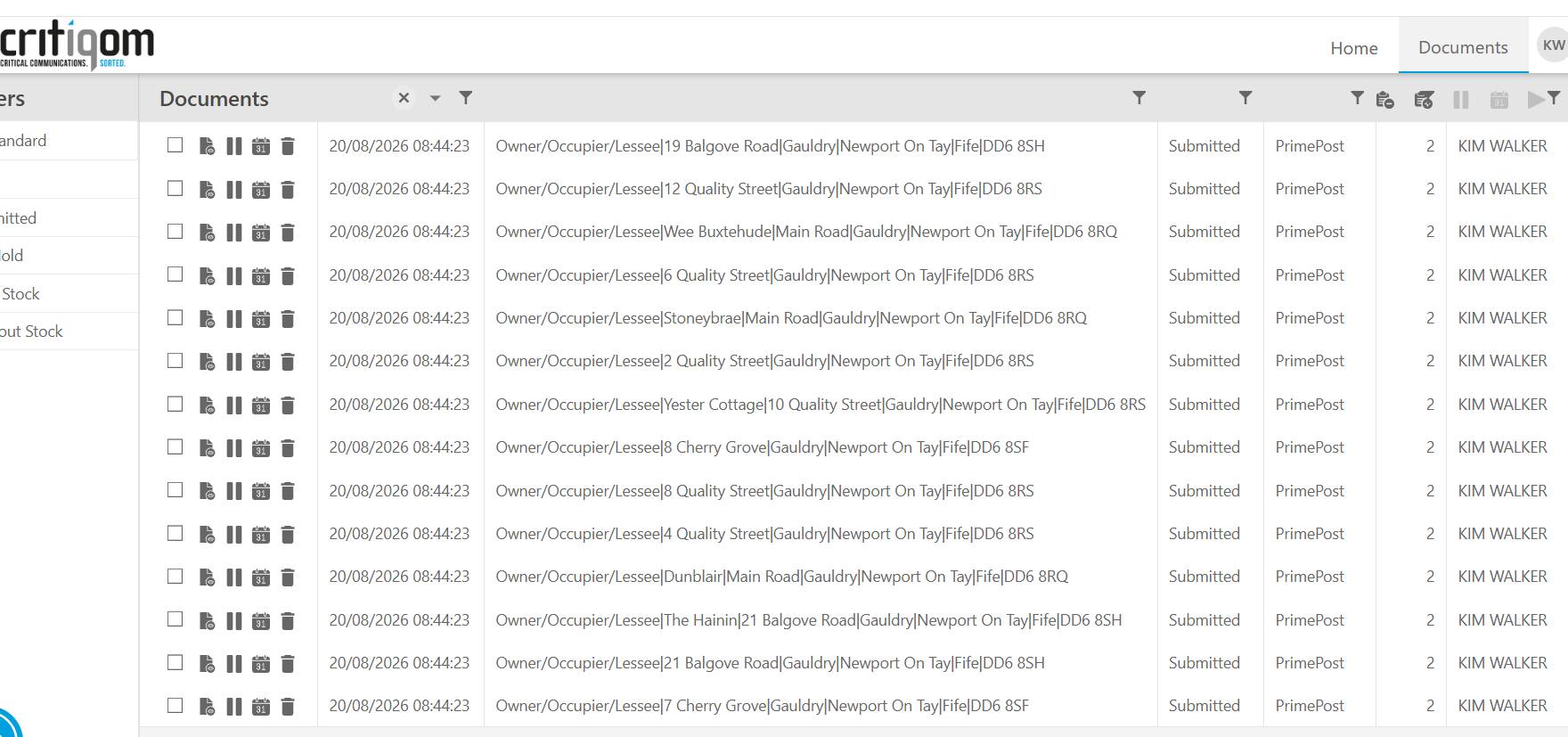This screenshot has width=1568, height=737.
Task: Expand the Documents header dropdown arrow
Action: coord(435,98)
